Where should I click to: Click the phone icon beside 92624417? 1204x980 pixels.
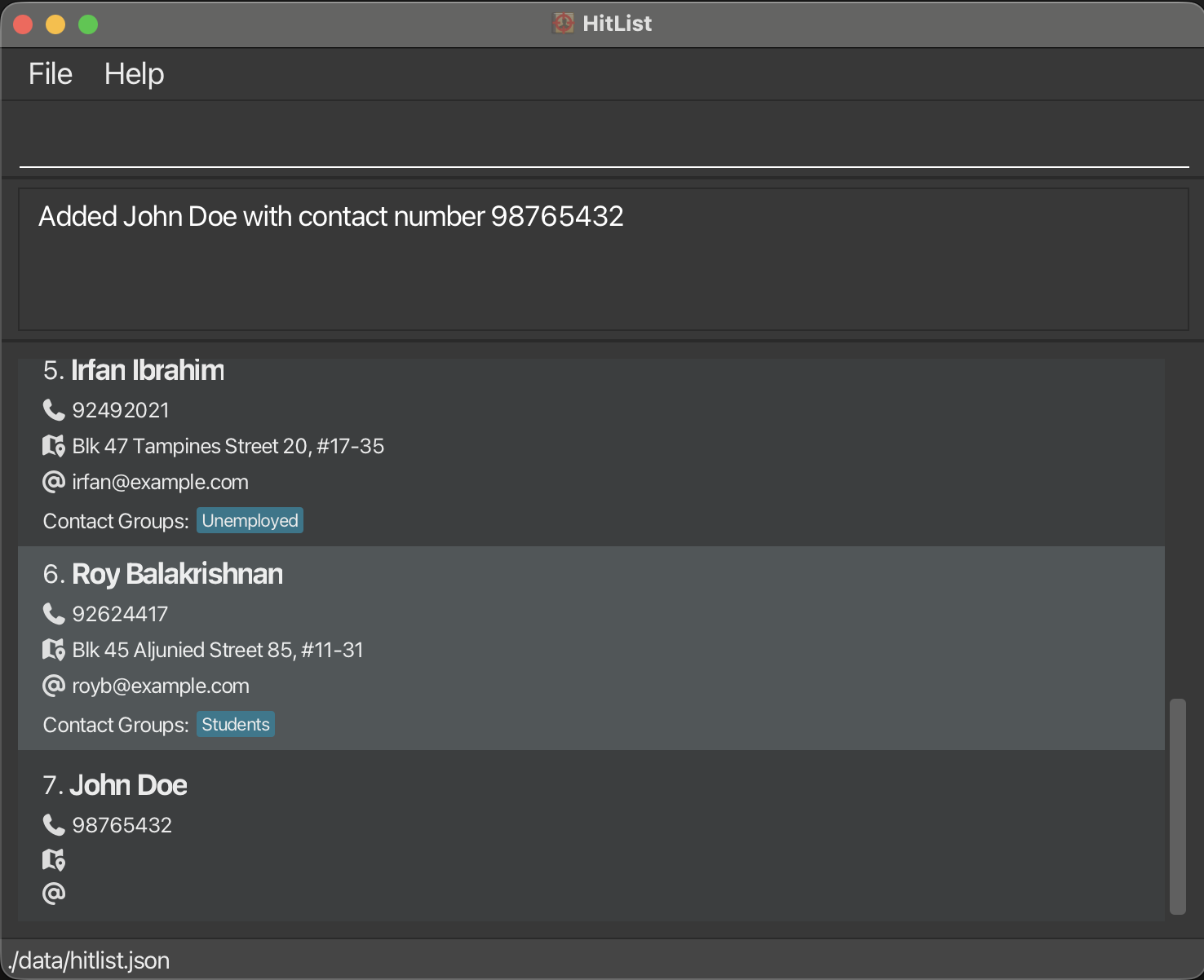(54, 613)
